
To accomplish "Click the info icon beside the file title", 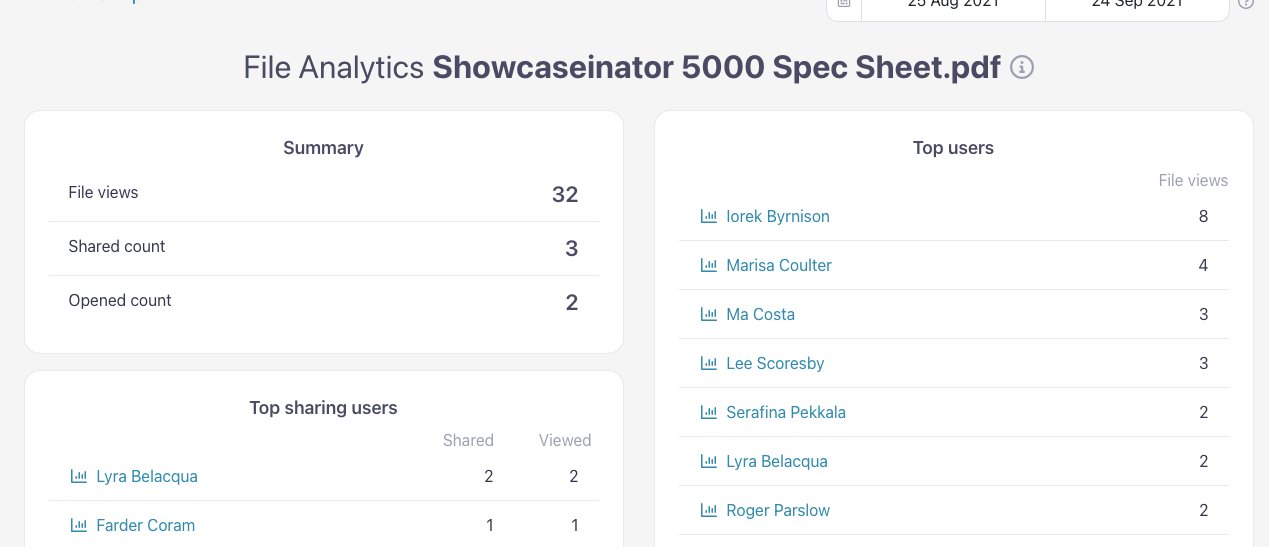I will coord(1021,68).
